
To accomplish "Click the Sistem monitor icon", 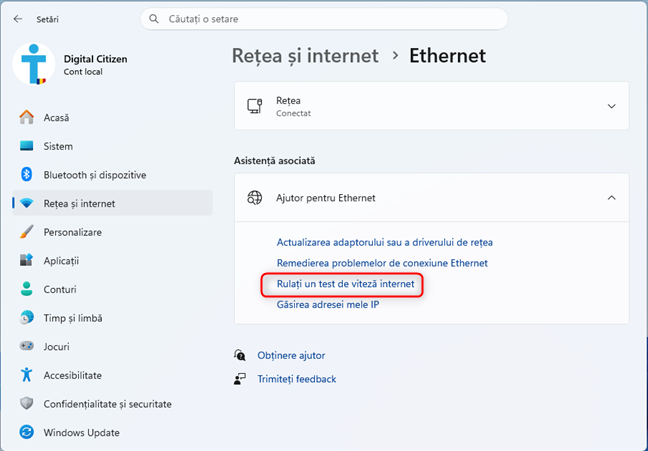I will click(x=26, y=146).
